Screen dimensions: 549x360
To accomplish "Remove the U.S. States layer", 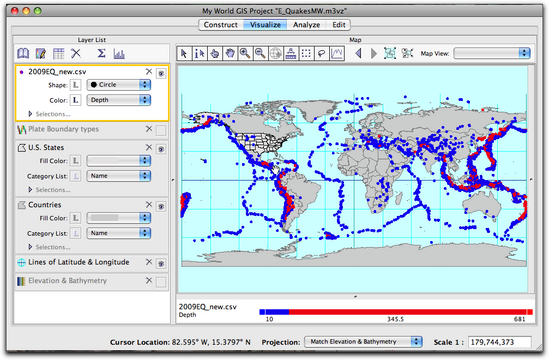I will point(149,147).
